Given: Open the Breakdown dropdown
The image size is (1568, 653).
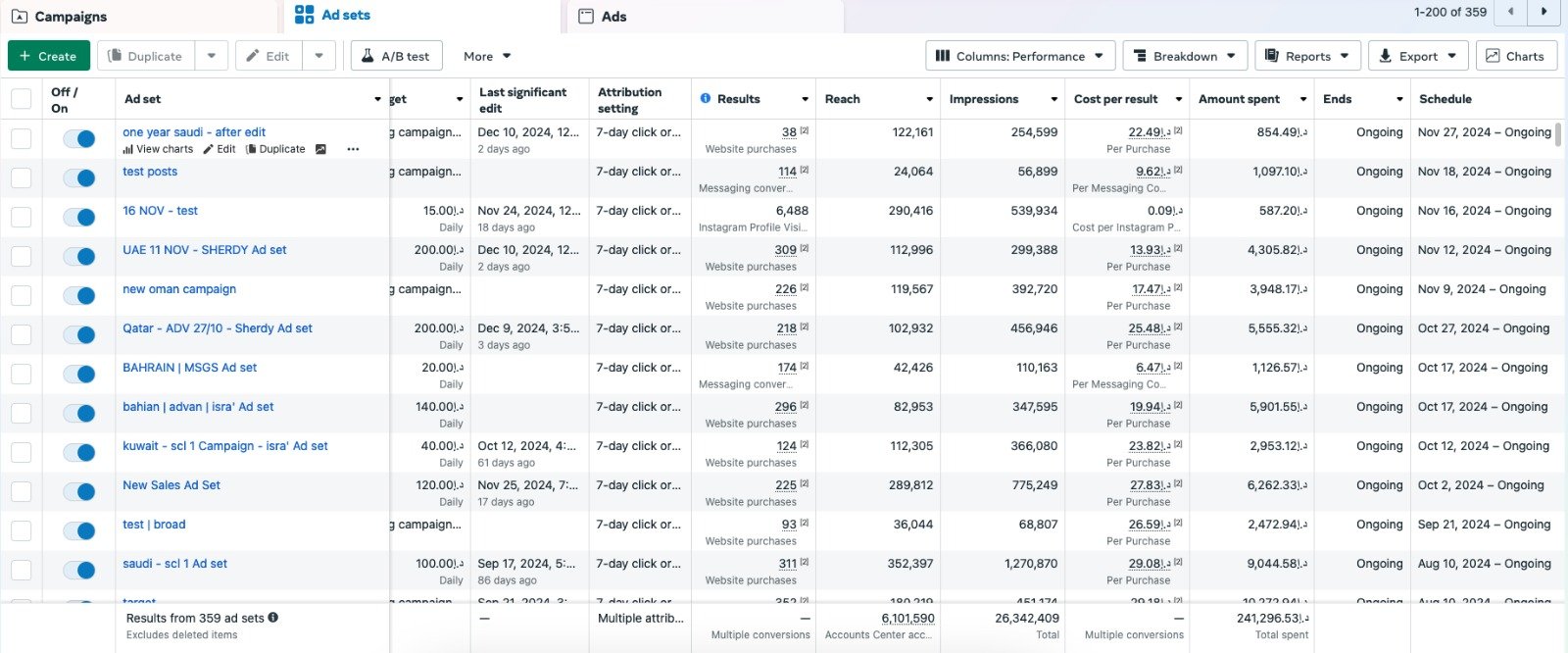Looking at the screenshot, I should click(x=1184, y=56).
